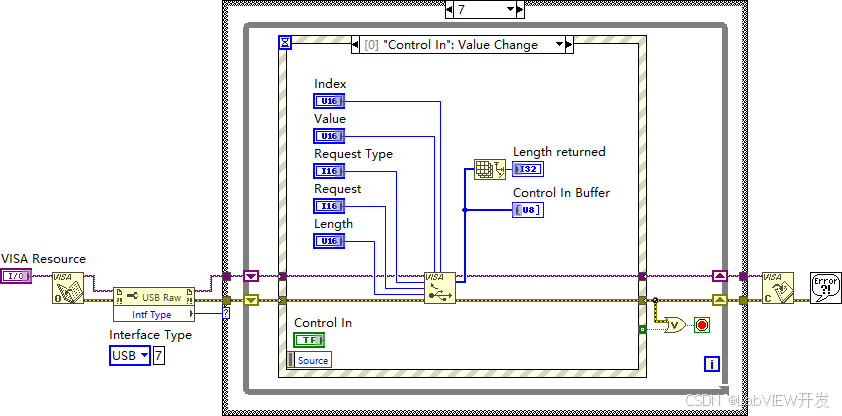Select the Or logic gate

tap(675, 325)
